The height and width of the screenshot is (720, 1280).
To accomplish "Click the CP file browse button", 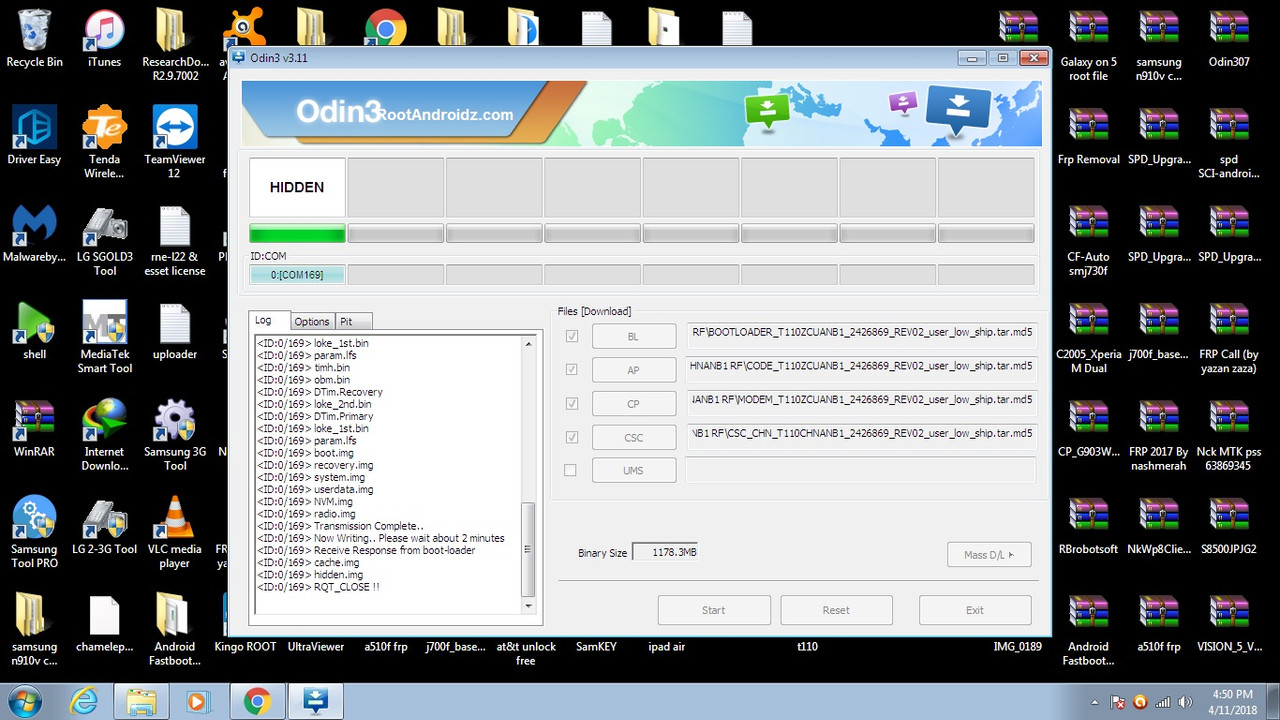I will [x=634, y=403].
